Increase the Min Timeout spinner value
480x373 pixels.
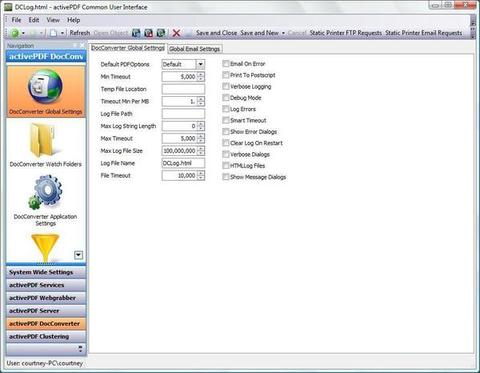point(200,74)
